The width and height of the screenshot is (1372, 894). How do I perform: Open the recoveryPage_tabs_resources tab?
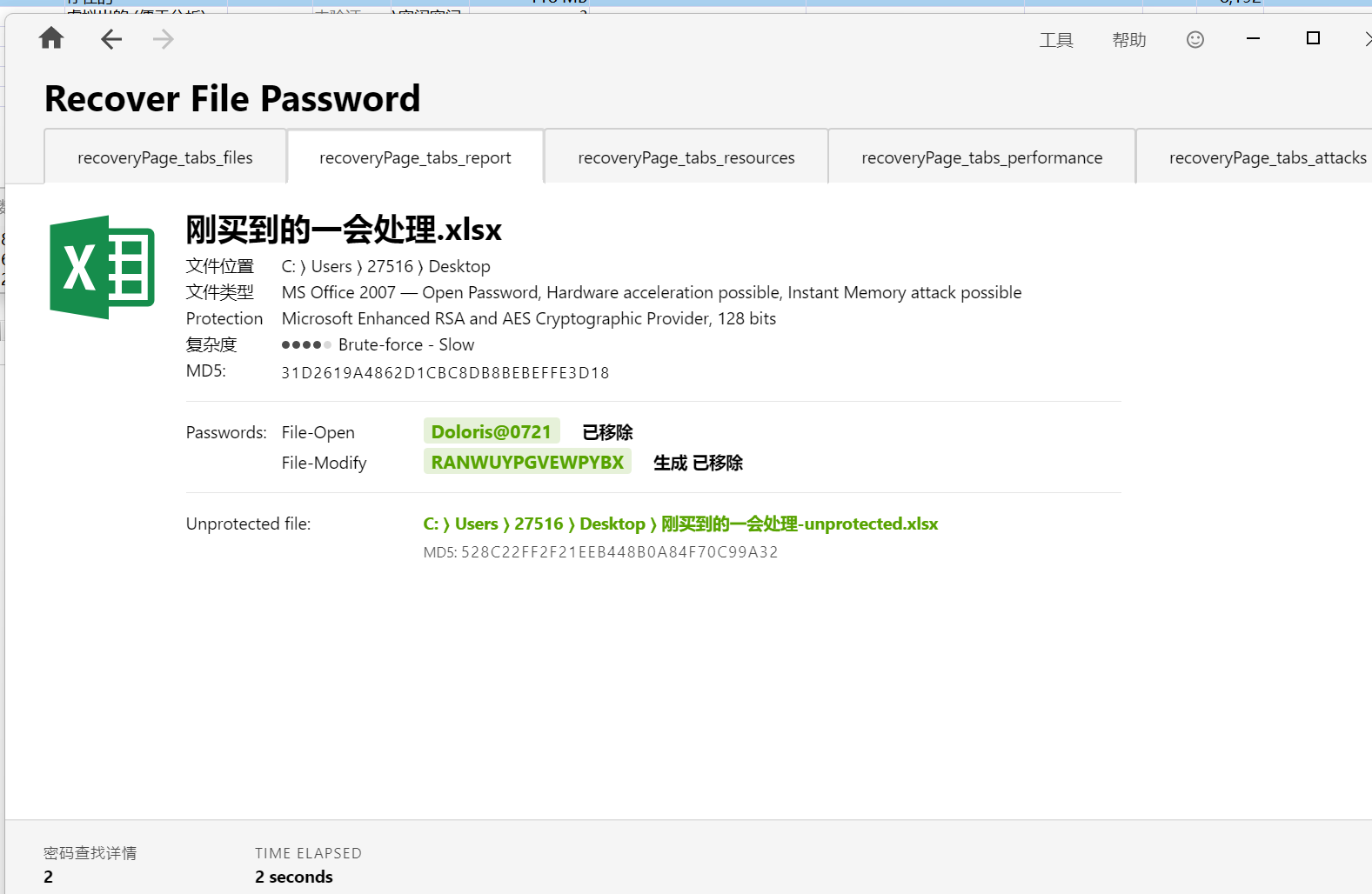click(686, 157)
